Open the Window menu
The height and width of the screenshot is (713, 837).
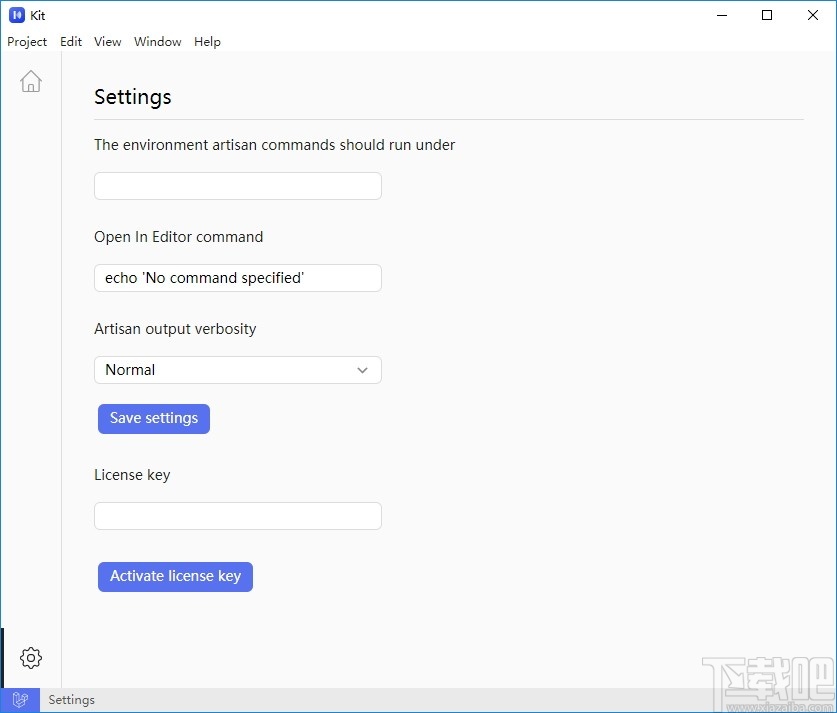click(x=157, y=42)
